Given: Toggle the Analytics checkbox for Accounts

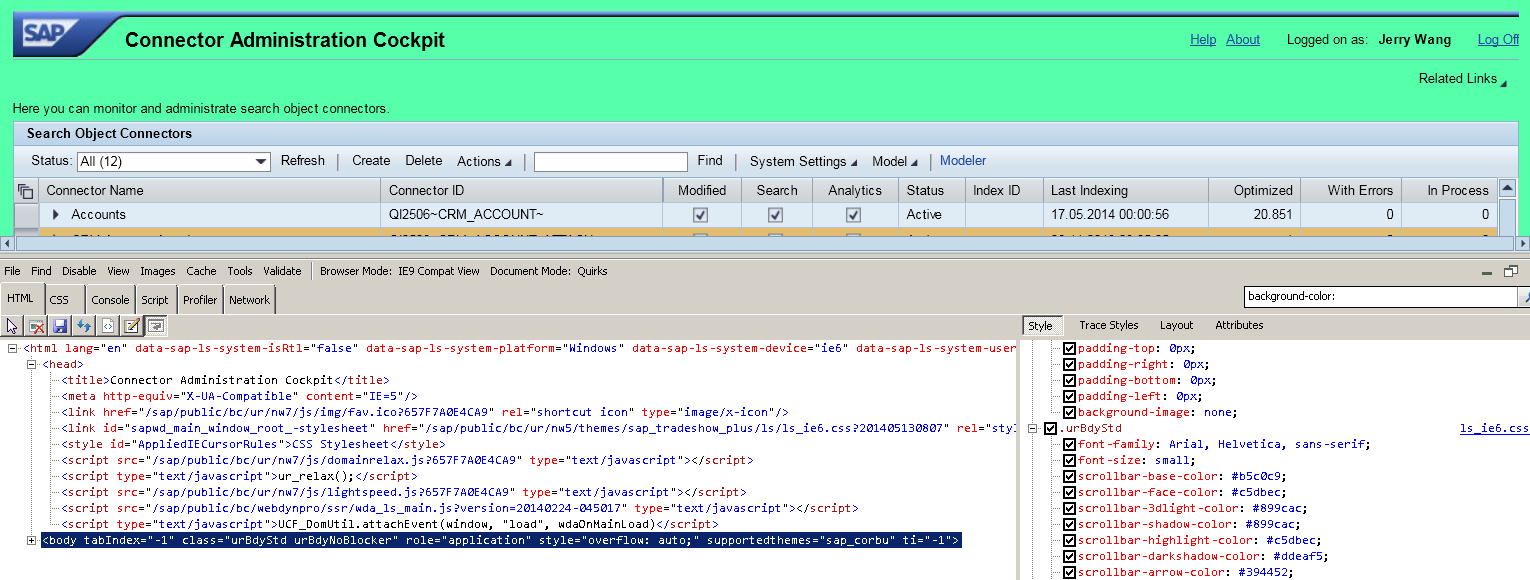Looking at the screenshot, I should point(853,214).
